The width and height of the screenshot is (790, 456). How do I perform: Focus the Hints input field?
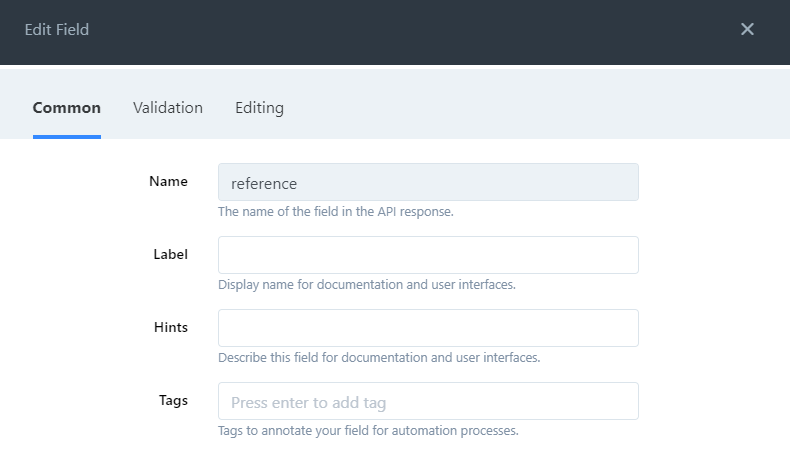tap(428, 328)
